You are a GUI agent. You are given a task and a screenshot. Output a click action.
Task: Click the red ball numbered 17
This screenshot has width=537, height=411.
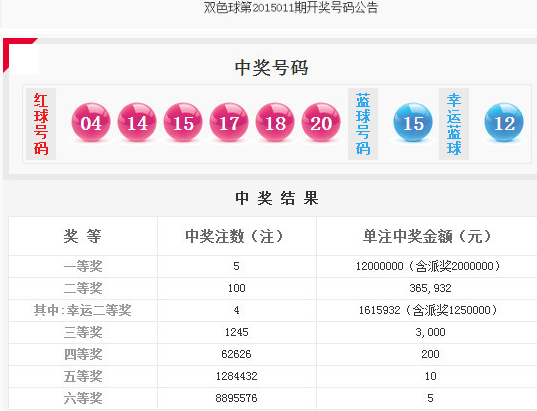point(229,122)
